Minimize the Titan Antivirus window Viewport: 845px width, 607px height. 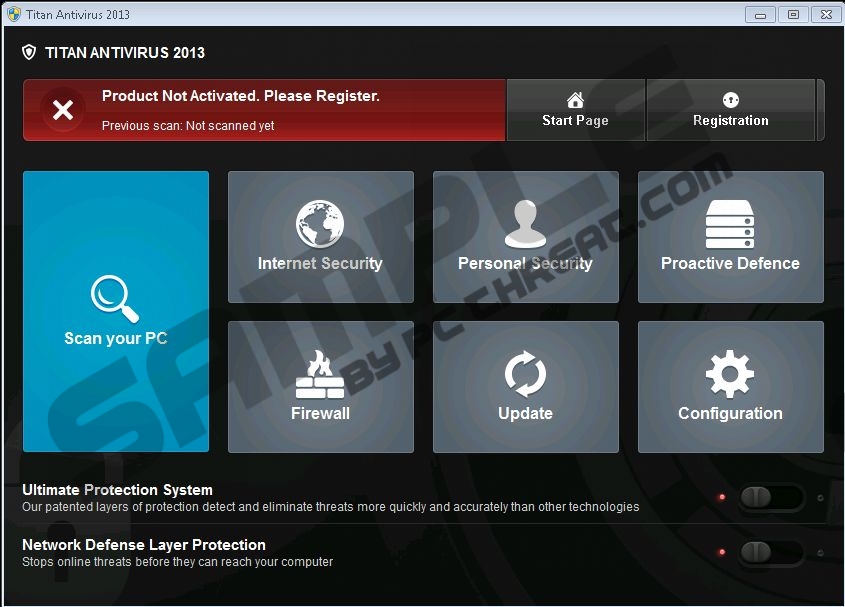[760, 15]
